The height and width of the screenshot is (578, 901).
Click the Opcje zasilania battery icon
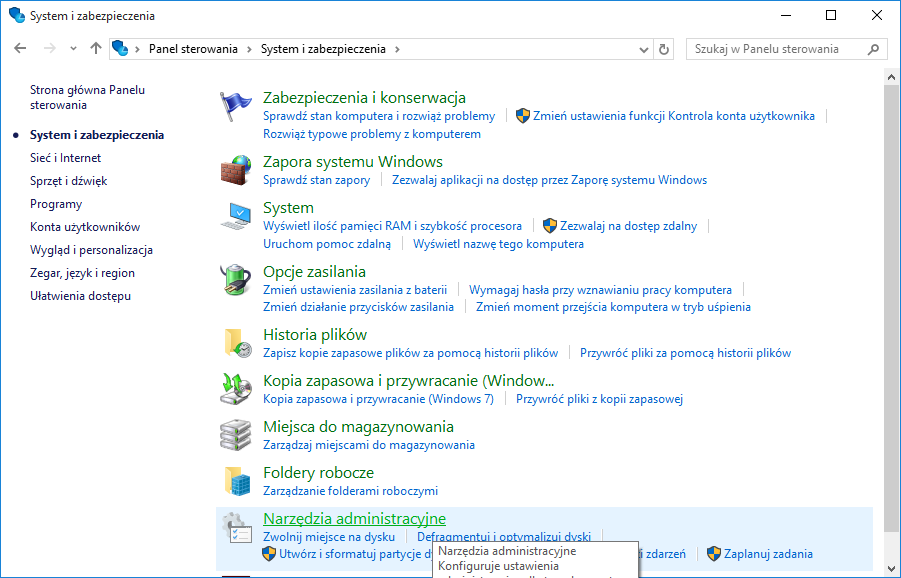(236, 280)
